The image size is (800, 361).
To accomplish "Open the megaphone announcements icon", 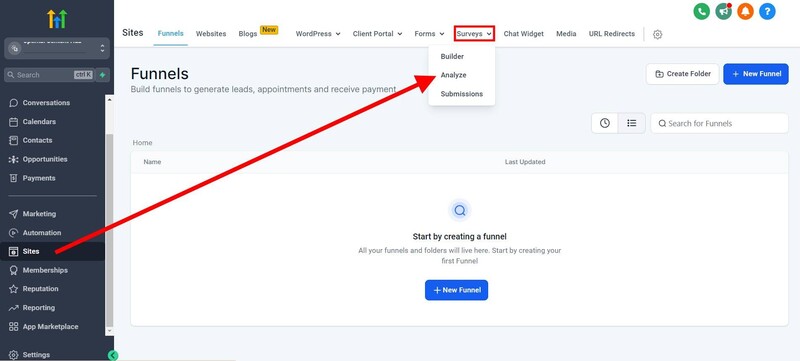I will click(723, 11).
